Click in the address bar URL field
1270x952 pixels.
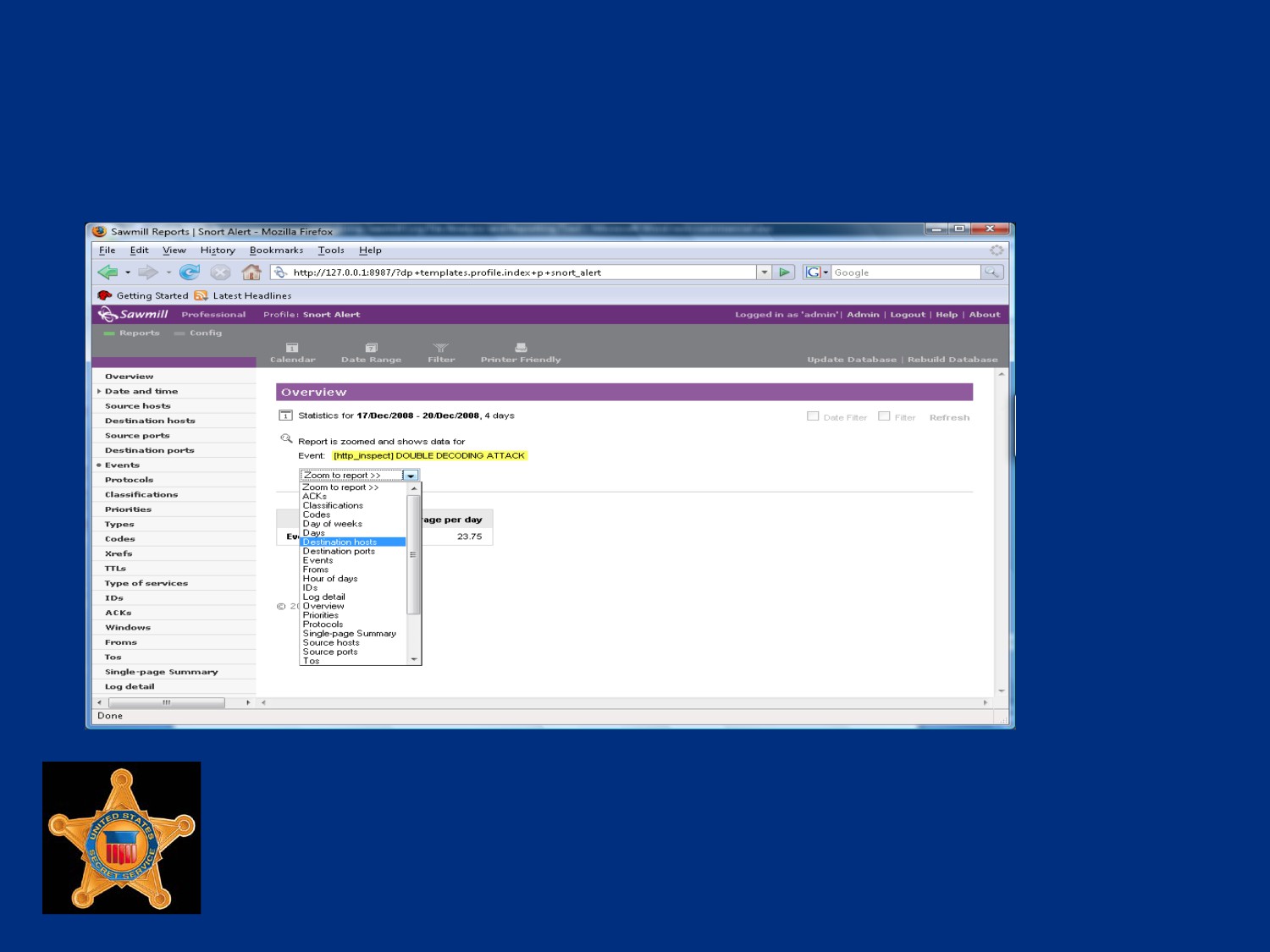(x=514, y=272)
